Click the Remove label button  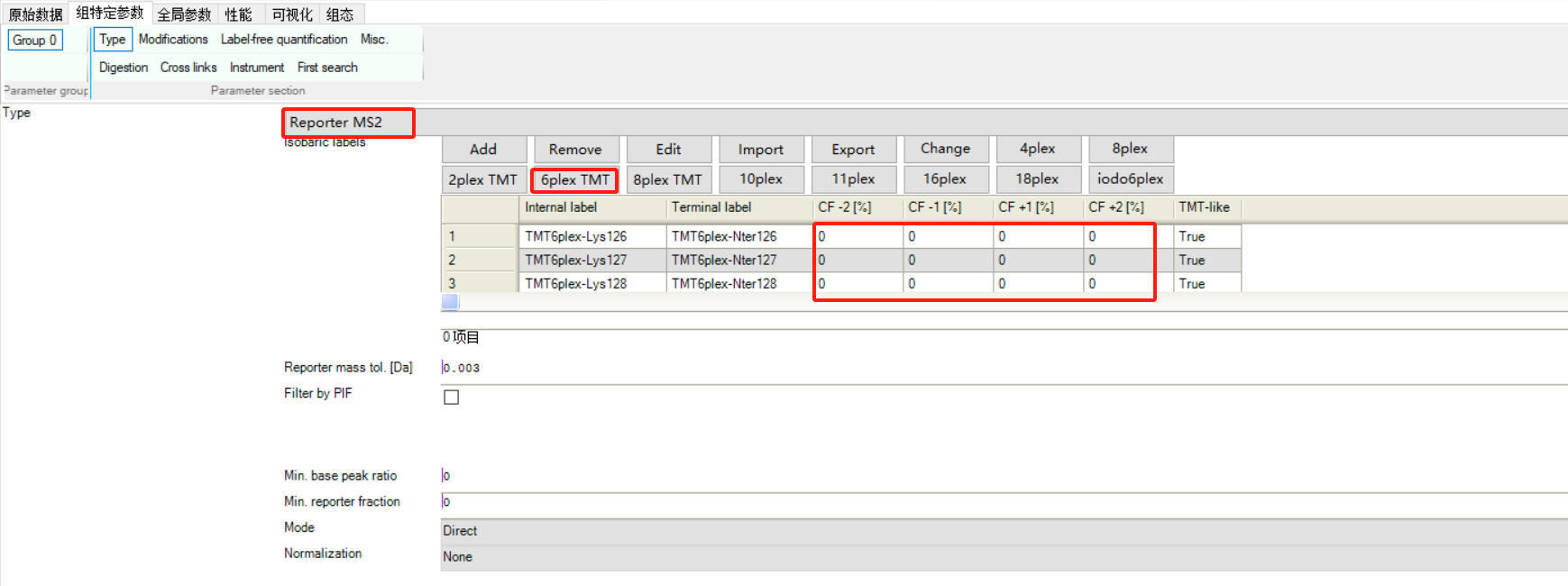(575, 150)
